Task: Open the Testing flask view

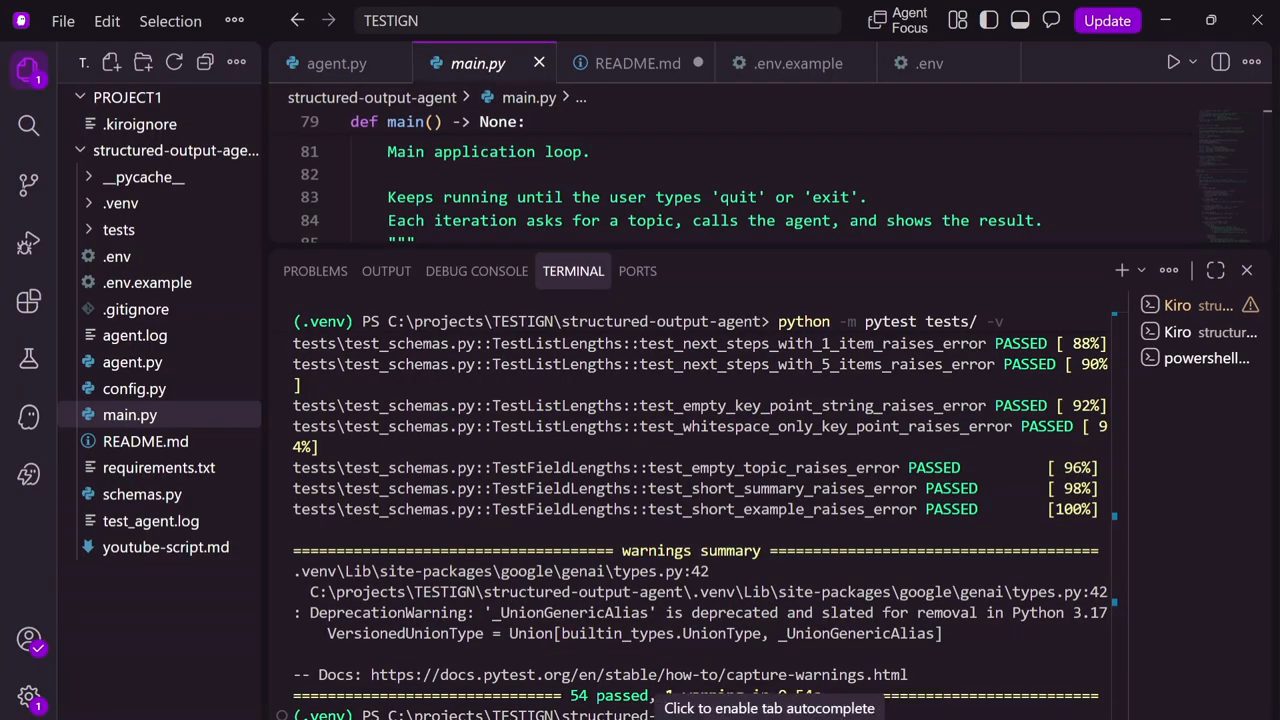Action: pyautogui.click(x=28, y=358)
